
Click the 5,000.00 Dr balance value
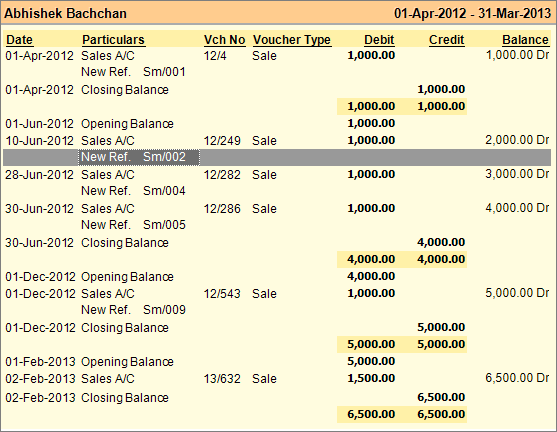tap(518, 293)
